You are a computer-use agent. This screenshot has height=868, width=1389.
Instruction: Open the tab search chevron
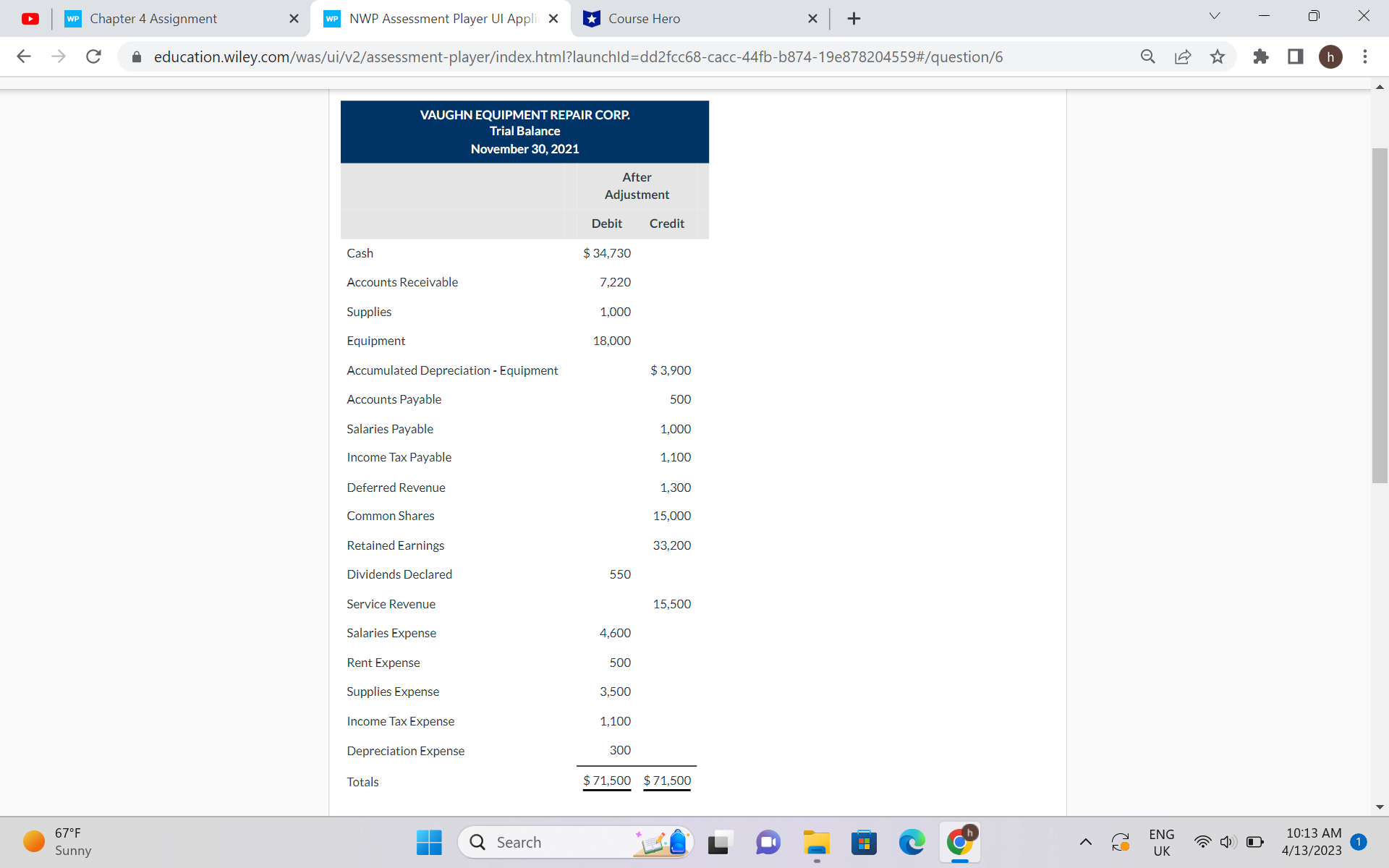(x=1214, y=15)
